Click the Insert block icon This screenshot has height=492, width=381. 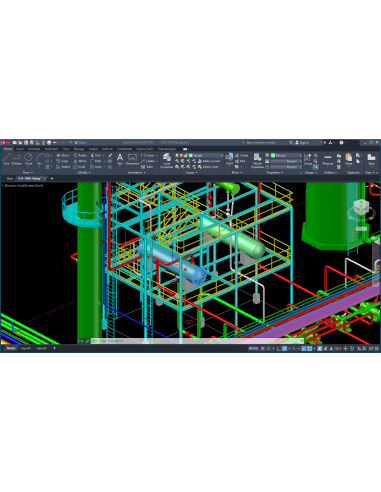pyautogui.click(x=229, y=159)
